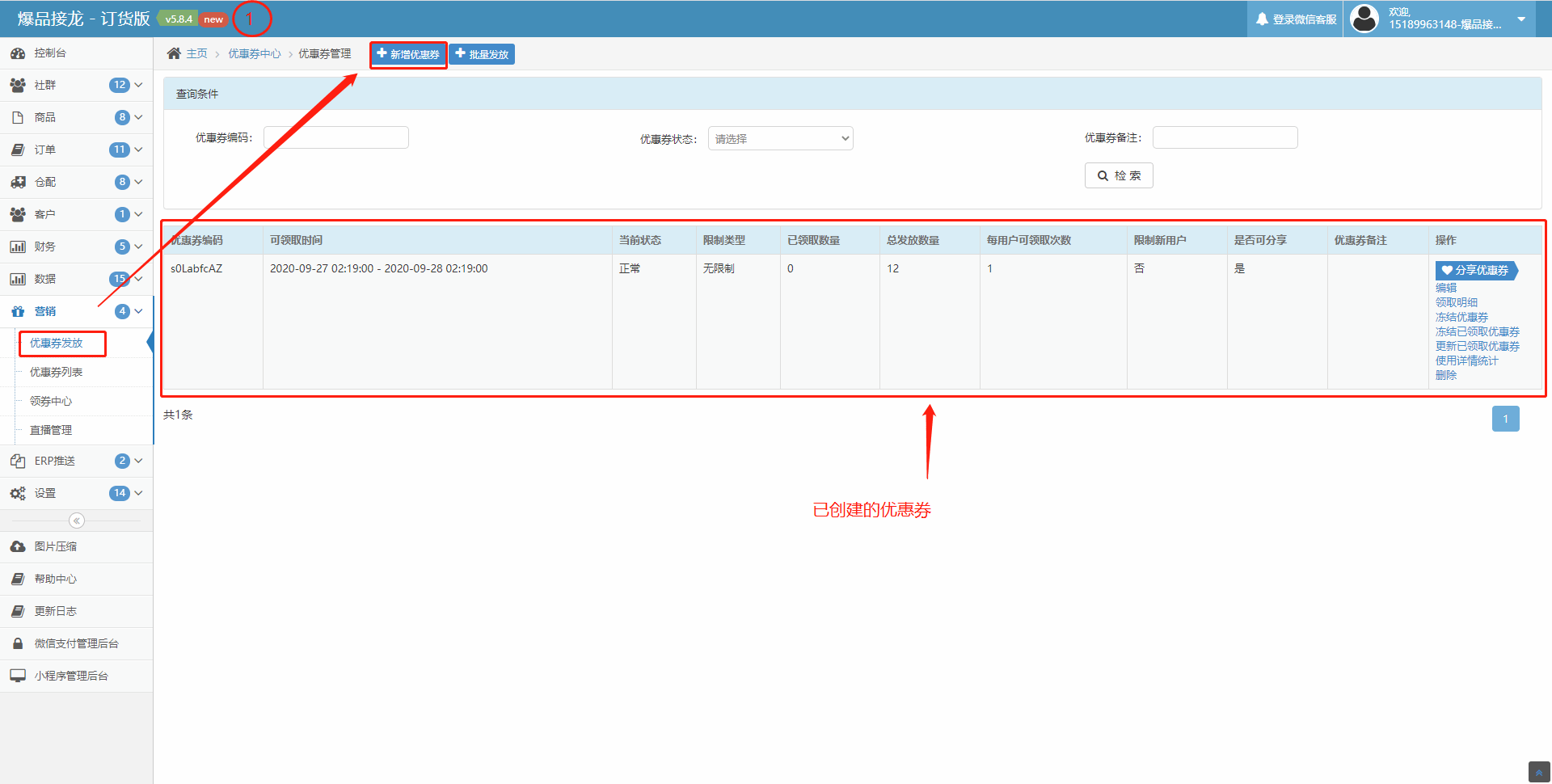Click the 冻结优惠券 link
The image size is (1552, 784).
pyautogui.click(x=1461, y=318)
